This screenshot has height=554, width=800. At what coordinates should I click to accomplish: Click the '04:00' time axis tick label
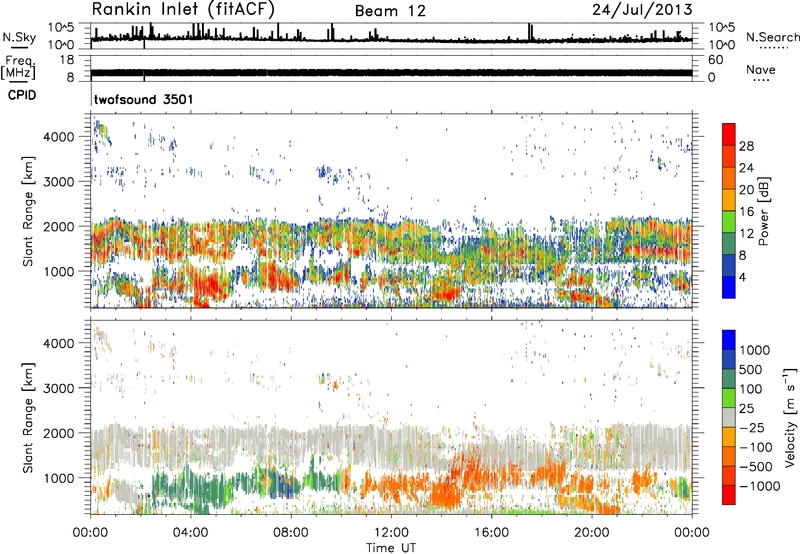(x=190, y=532)
